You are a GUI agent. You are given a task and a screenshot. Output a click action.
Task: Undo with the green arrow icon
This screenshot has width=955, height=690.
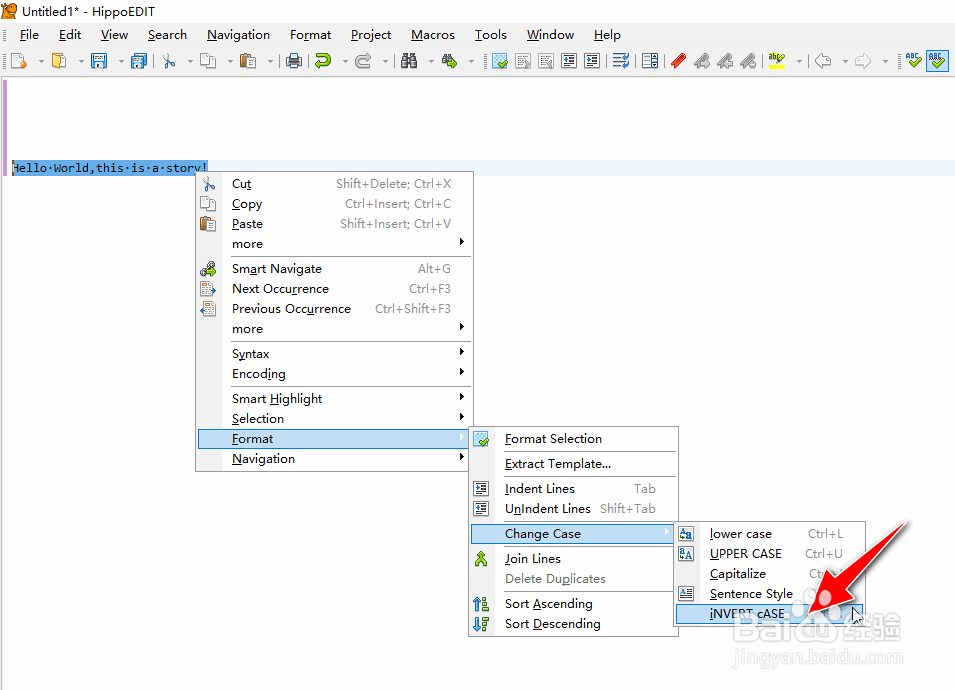click(x=323, y=61)
